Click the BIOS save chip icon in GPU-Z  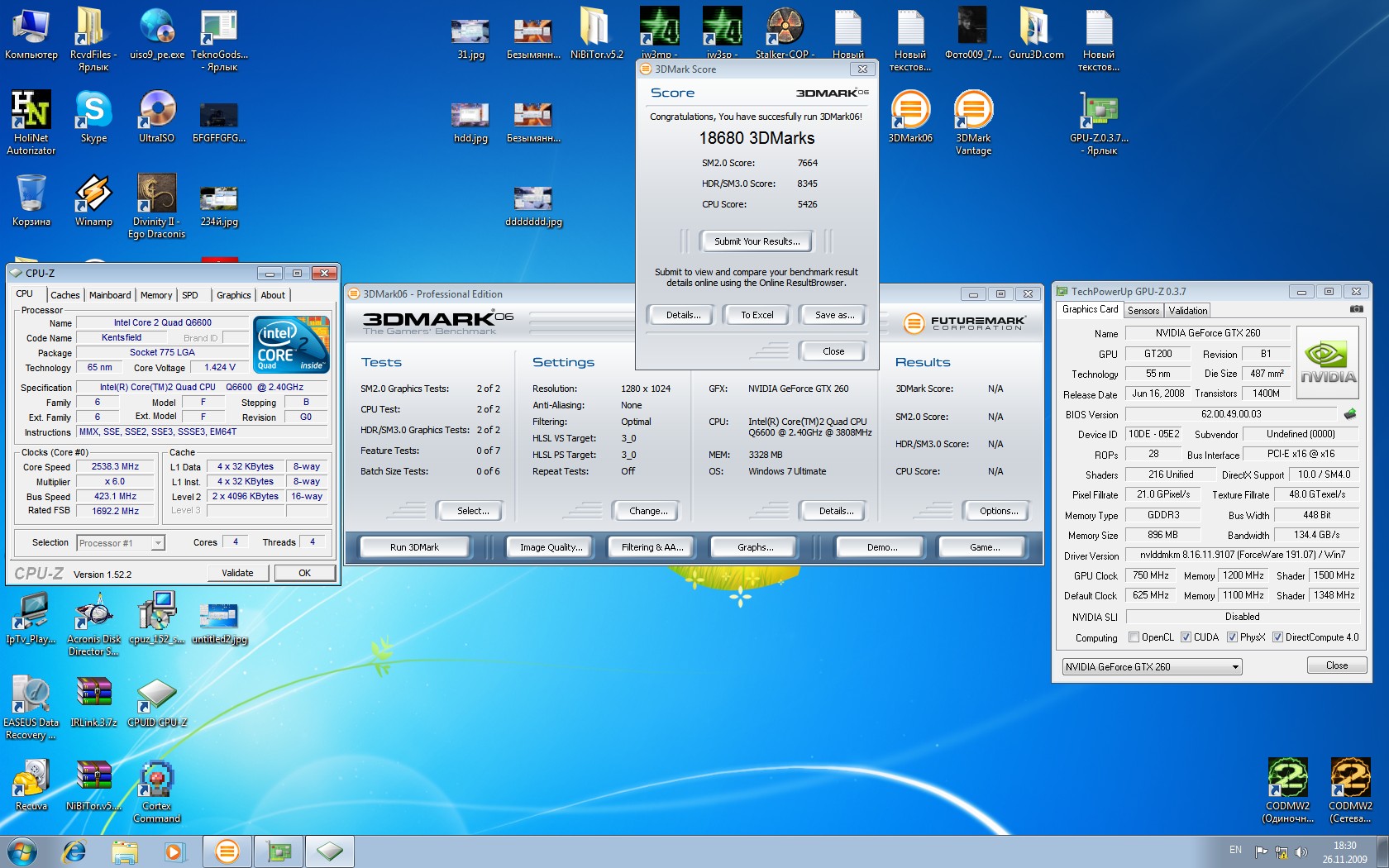(1350, 414)
